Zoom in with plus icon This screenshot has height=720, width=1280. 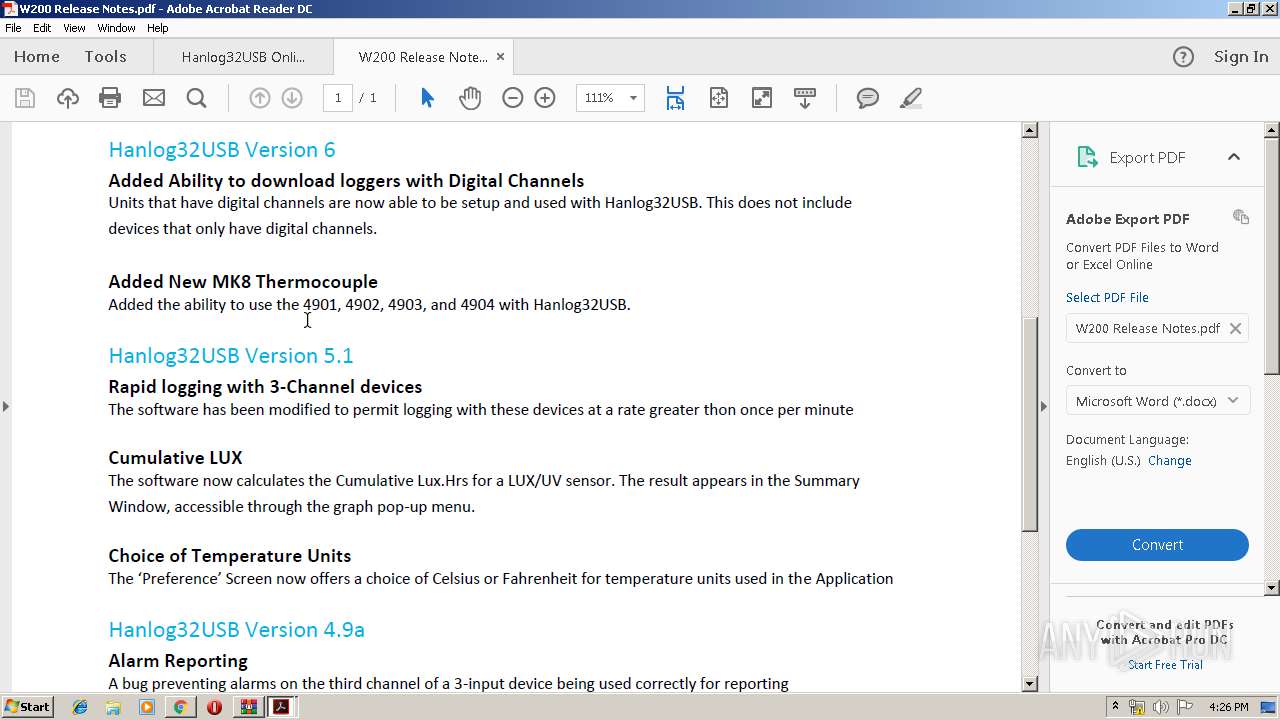[545, 98]
